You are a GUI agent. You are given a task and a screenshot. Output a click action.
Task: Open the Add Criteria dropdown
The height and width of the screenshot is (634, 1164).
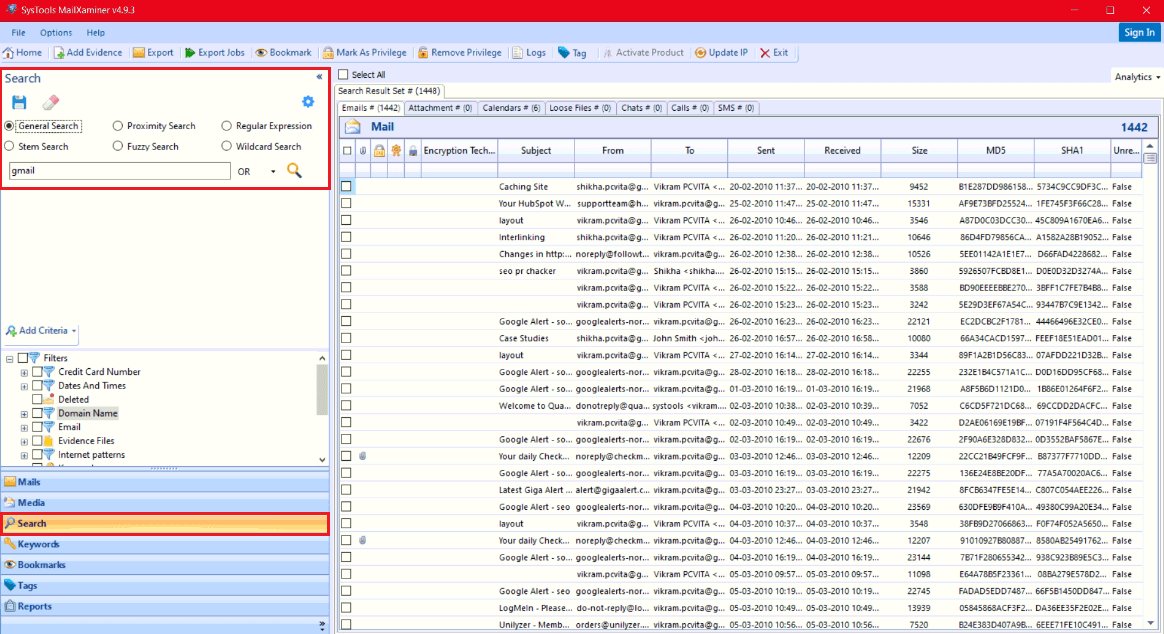pos(42,331)
